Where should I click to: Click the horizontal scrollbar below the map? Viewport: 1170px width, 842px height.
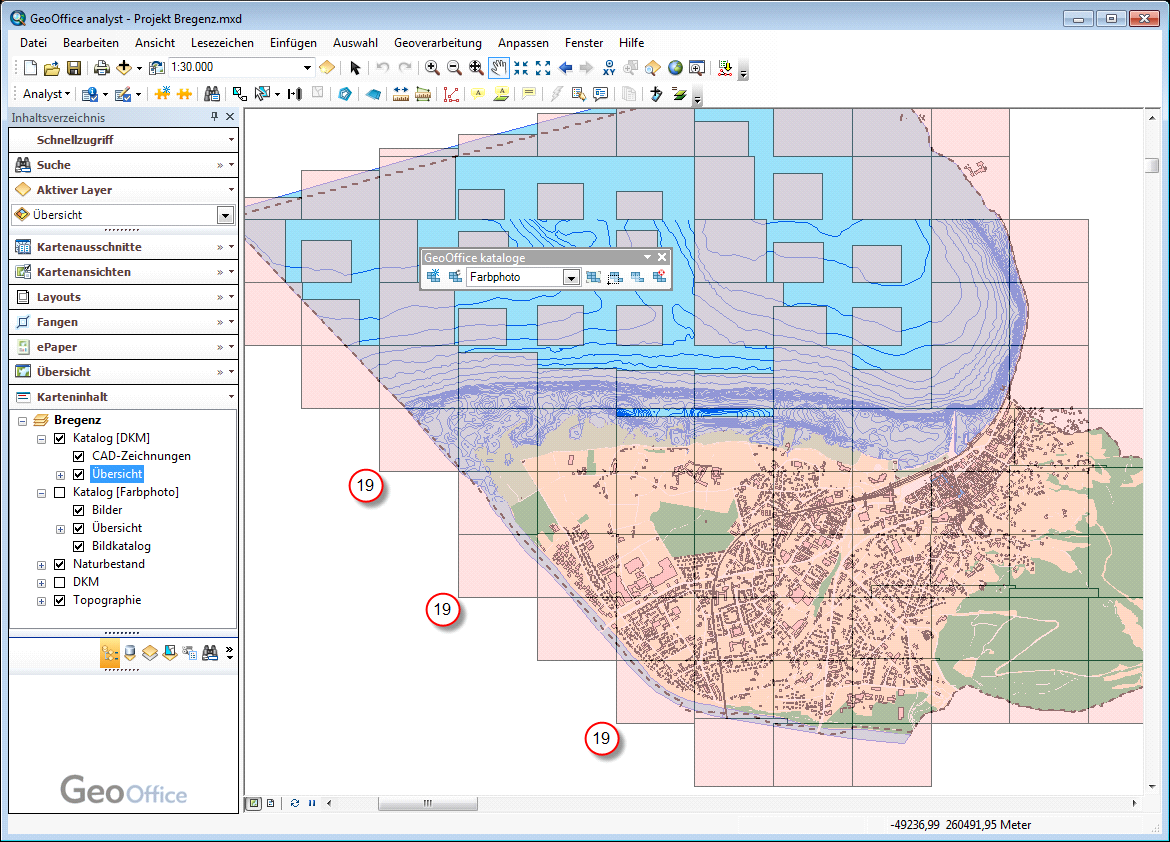[x=428, y=803]
